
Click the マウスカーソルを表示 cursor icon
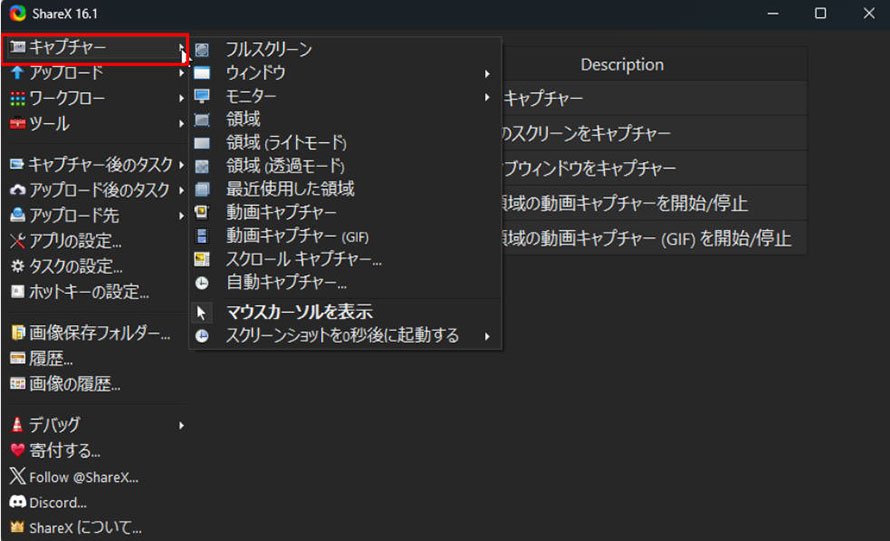click(201, 313)
